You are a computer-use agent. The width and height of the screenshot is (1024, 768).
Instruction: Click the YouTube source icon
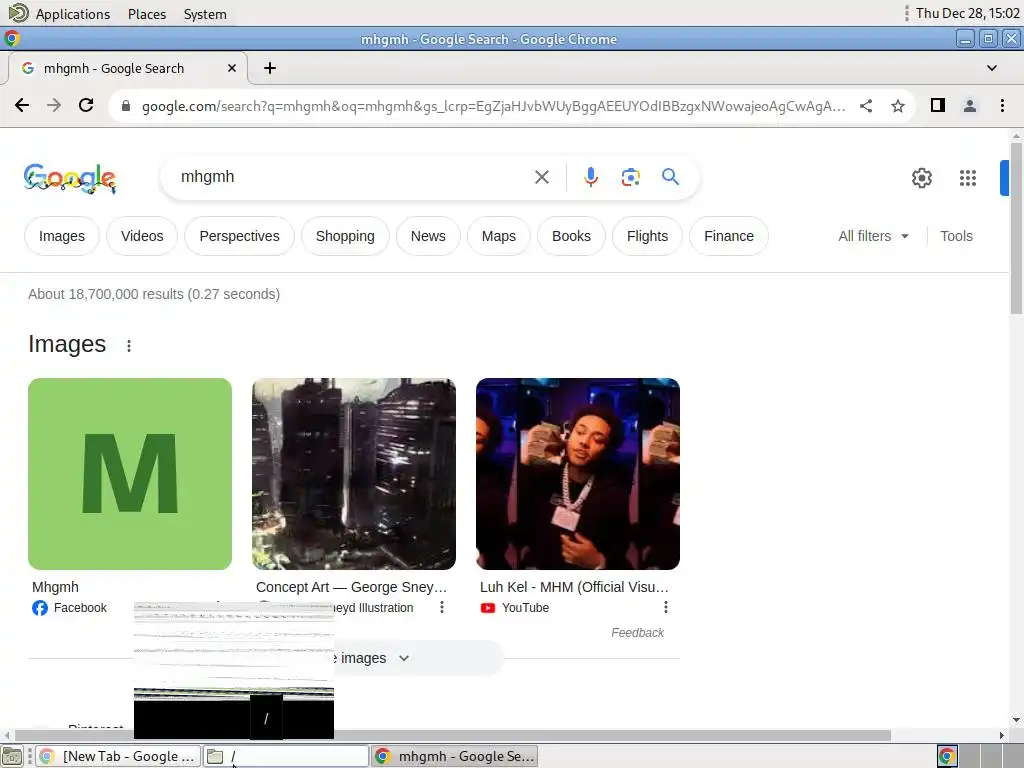click(488, 608)
